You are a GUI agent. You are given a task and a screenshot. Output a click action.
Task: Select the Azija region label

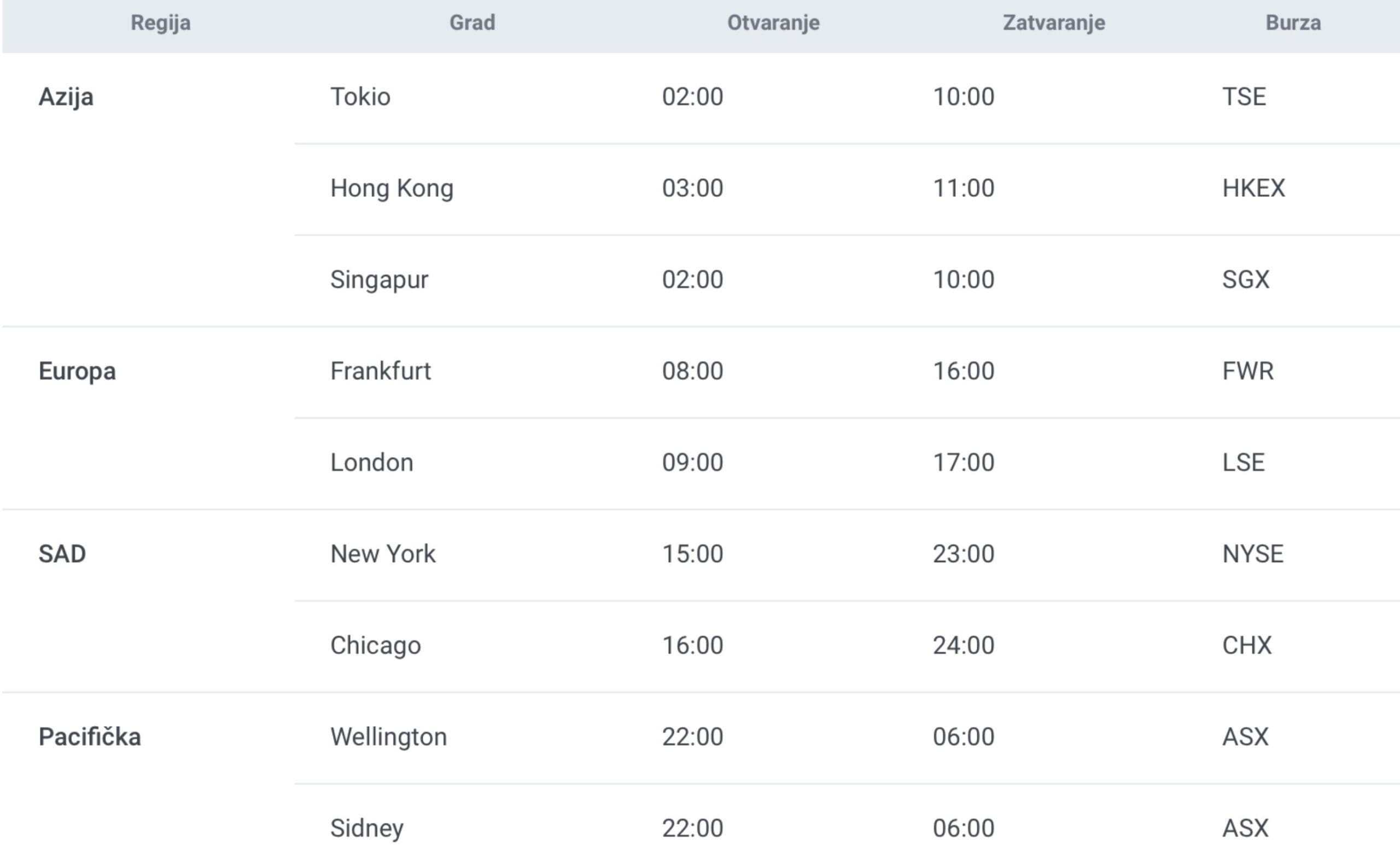(66, 97)
